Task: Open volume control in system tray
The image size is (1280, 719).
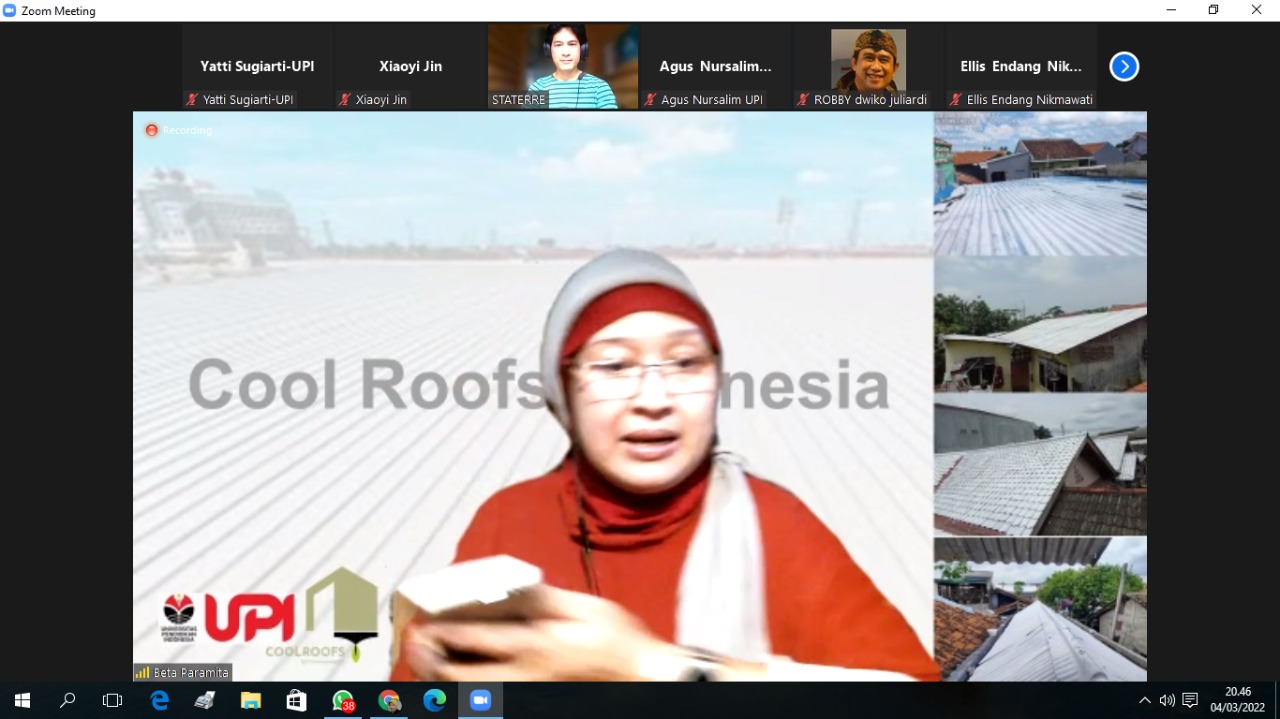Action: [x=1167, y=700]
